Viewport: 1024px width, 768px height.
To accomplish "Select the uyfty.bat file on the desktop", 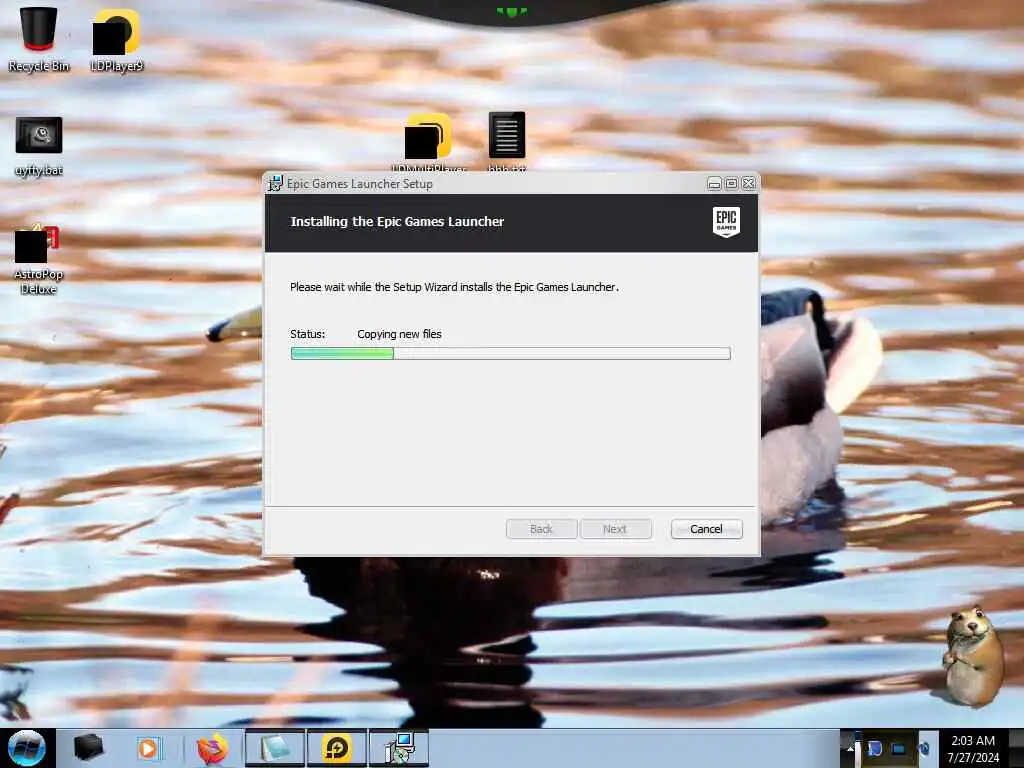I will (39, 146).
